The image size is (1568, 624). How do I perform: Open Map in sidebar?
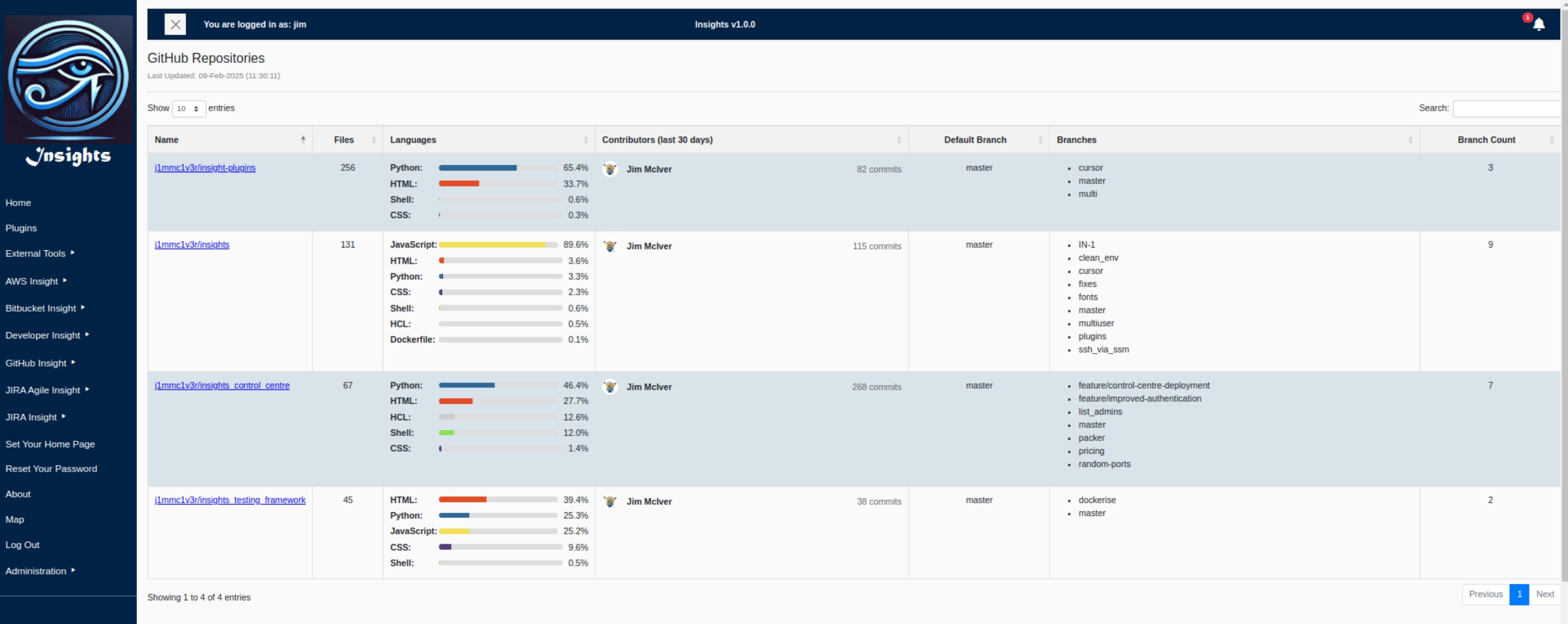[15, 519]
